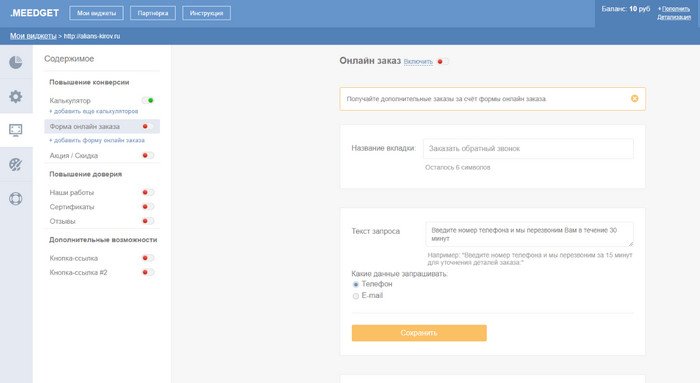This screenshot has height=383, width=700.
Task: Enable the Акция / Скидка switch
Action: click(x=148, y=155)
